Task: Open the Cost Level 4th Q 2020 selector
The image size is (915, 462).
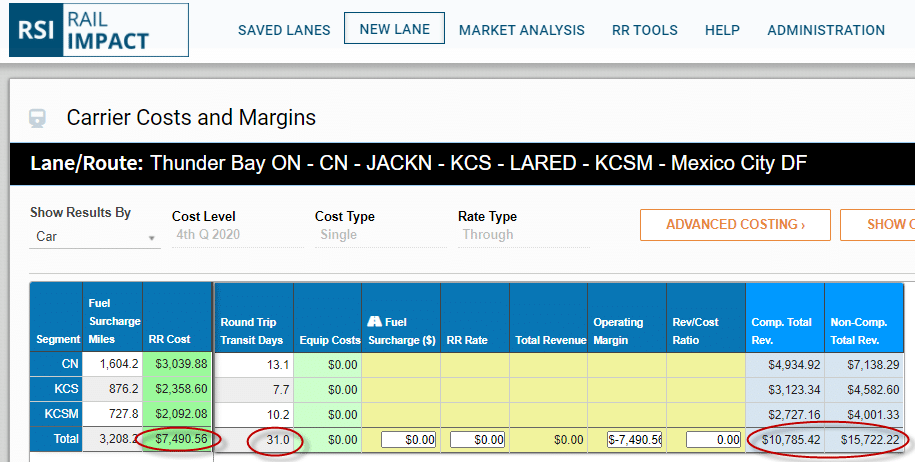Action: point(236,236)
